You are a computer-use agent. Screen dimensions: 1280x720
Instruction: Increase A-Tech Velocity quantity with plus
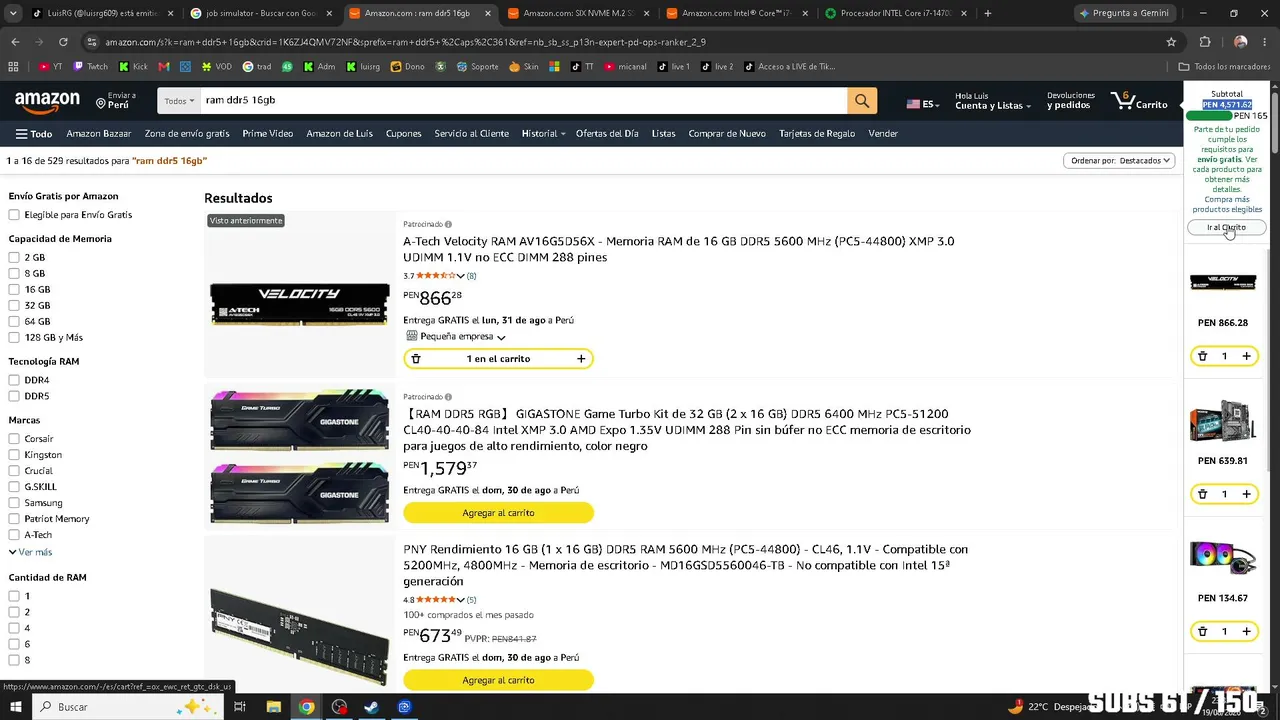coord(581,359)
